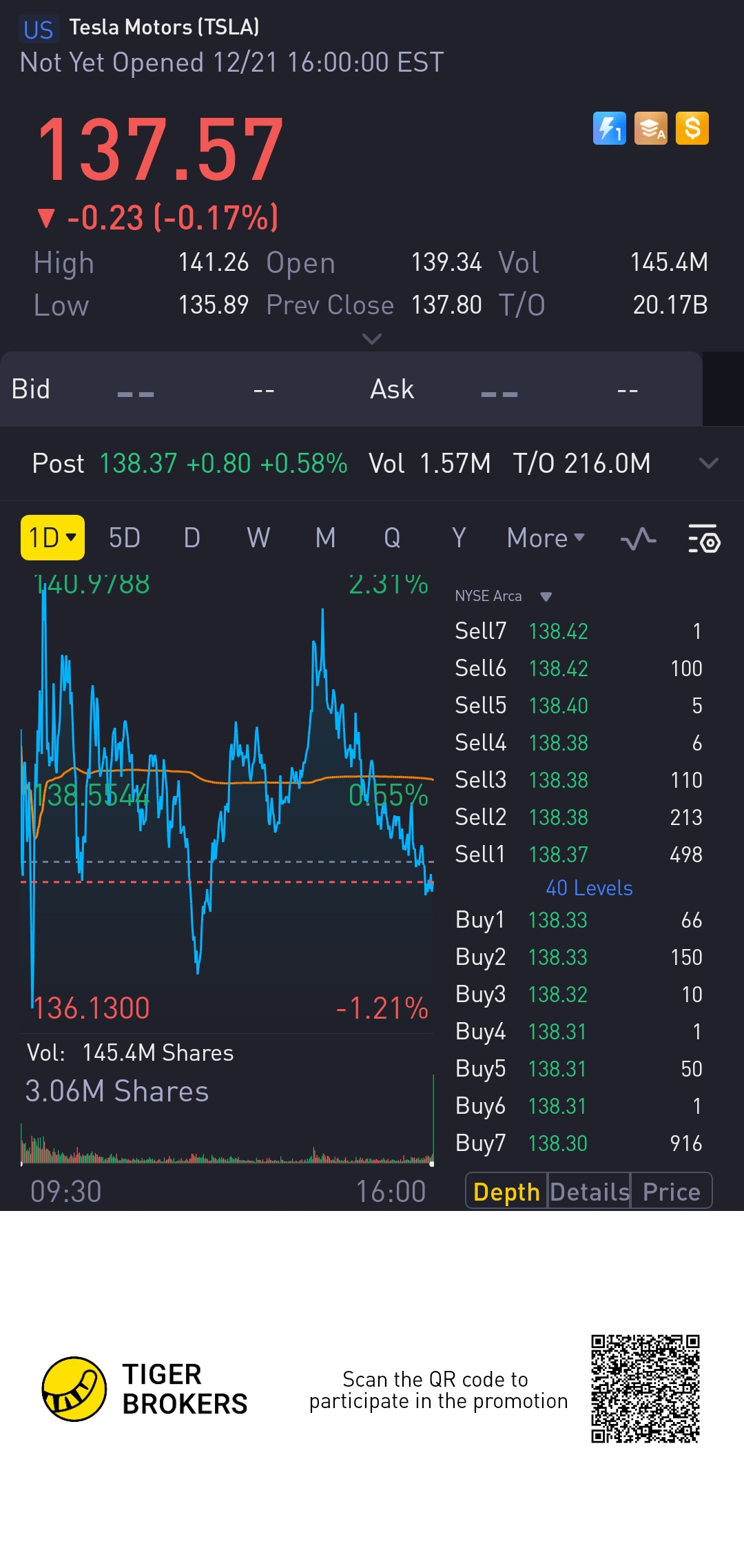The width and height of the screenshot is (744, 1568).
Task: Open the NYSE Arca exchange dropdown
Action: (504, 596)
